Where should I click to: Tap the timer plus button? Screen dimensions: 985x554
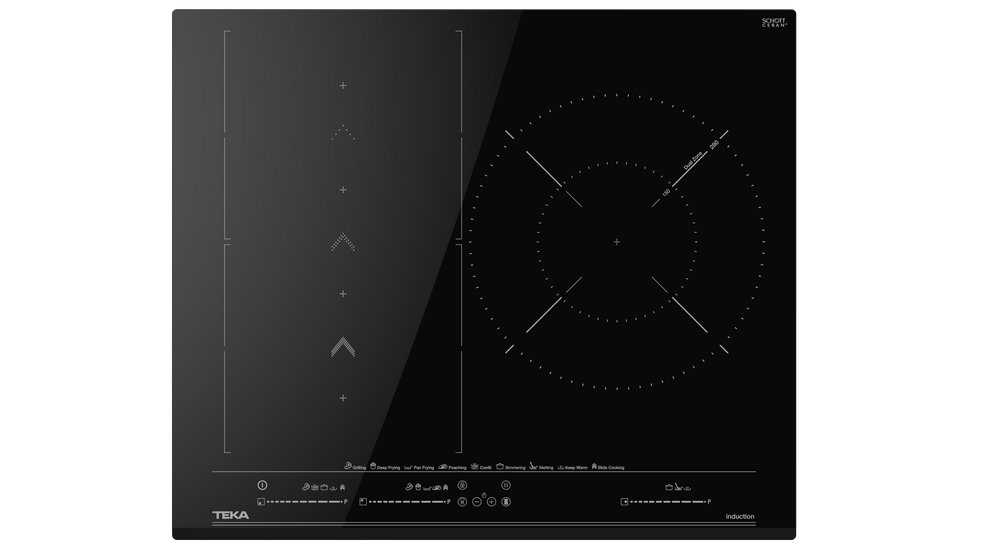[491, 502]
